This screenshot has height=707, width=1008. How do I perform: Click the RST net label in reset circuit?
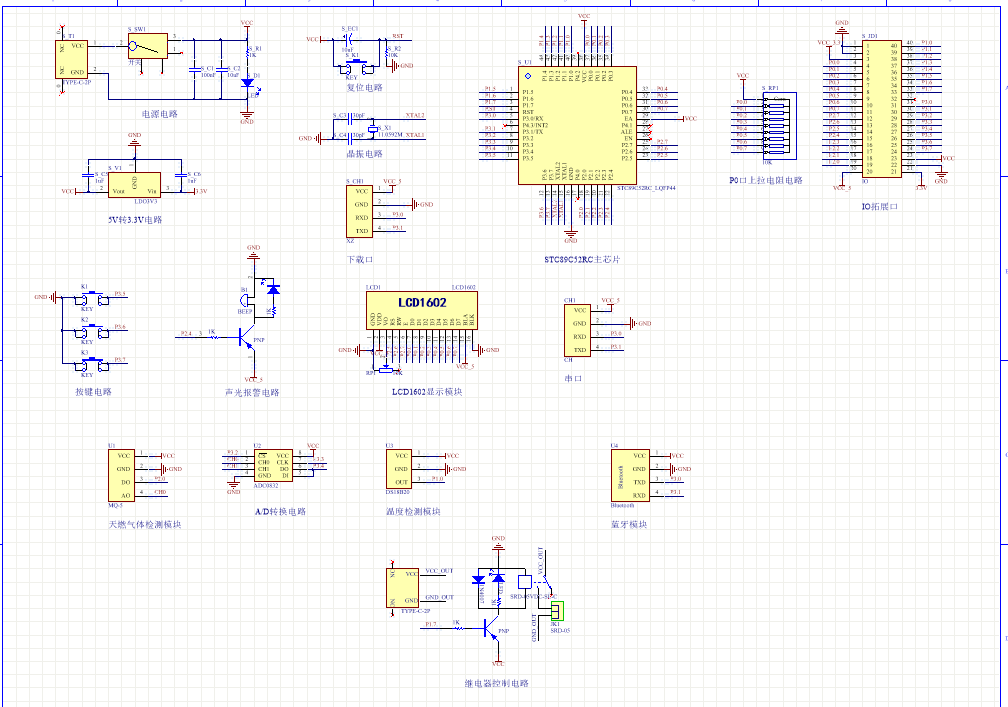[x=398, y=37]
